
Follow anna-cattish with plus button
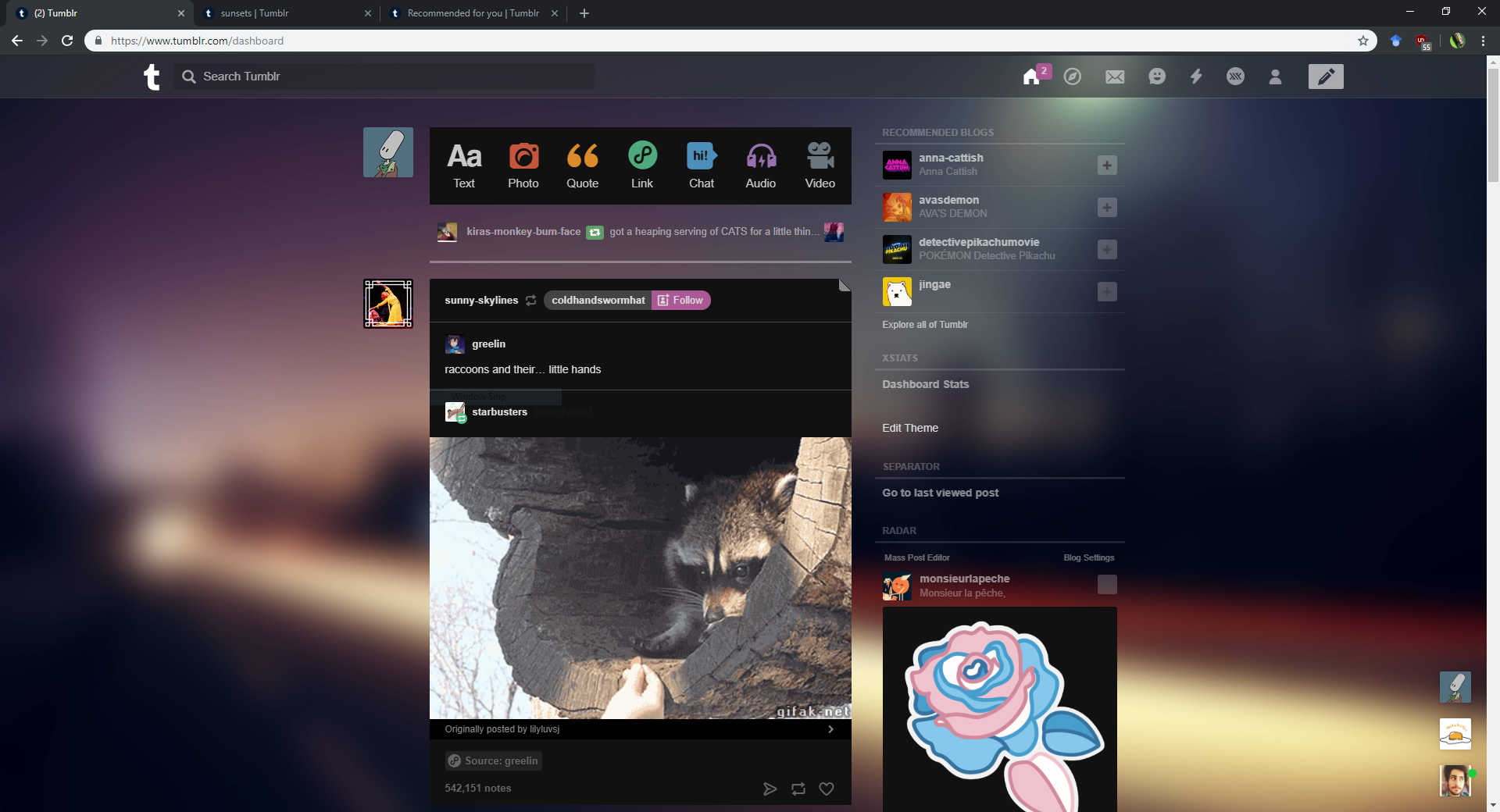click(x=1107, y=165)
